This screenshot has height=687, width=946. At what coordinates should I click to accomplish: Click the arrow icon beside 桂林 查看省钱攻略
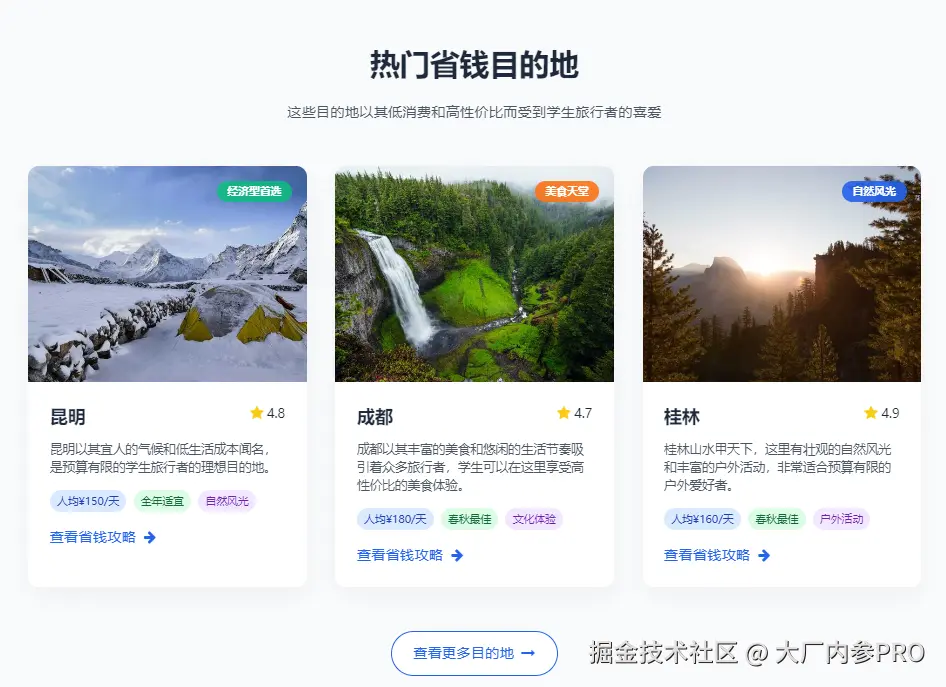764,556
